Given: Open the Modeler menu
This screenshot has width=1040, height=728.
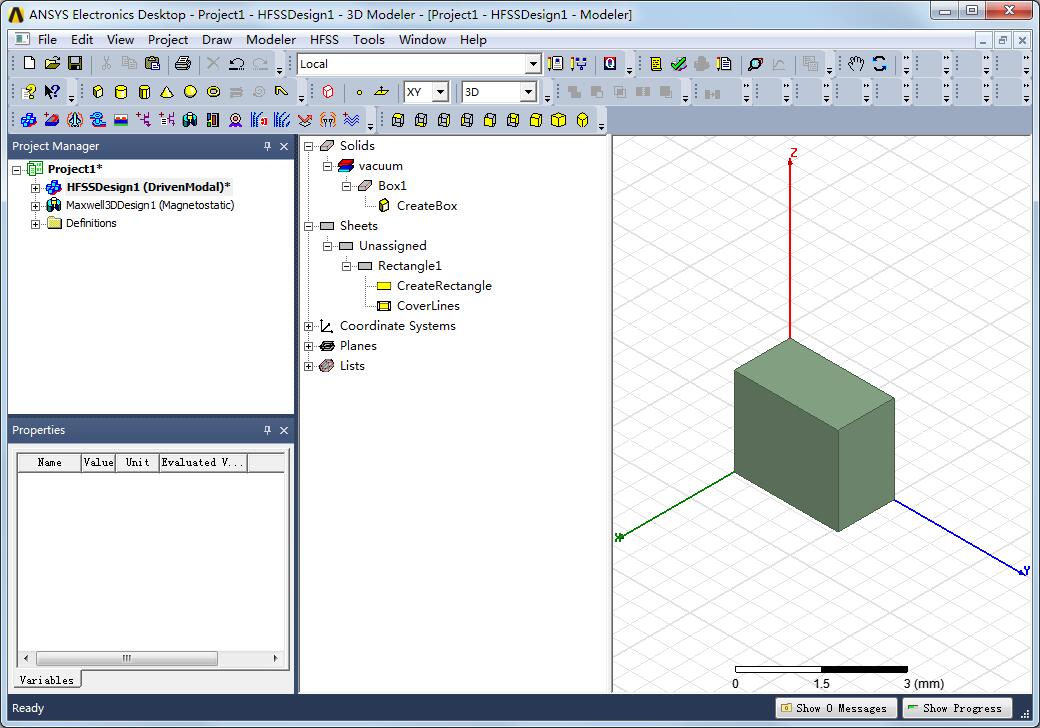Looking at the screenshot, I should tap(271, 40).
